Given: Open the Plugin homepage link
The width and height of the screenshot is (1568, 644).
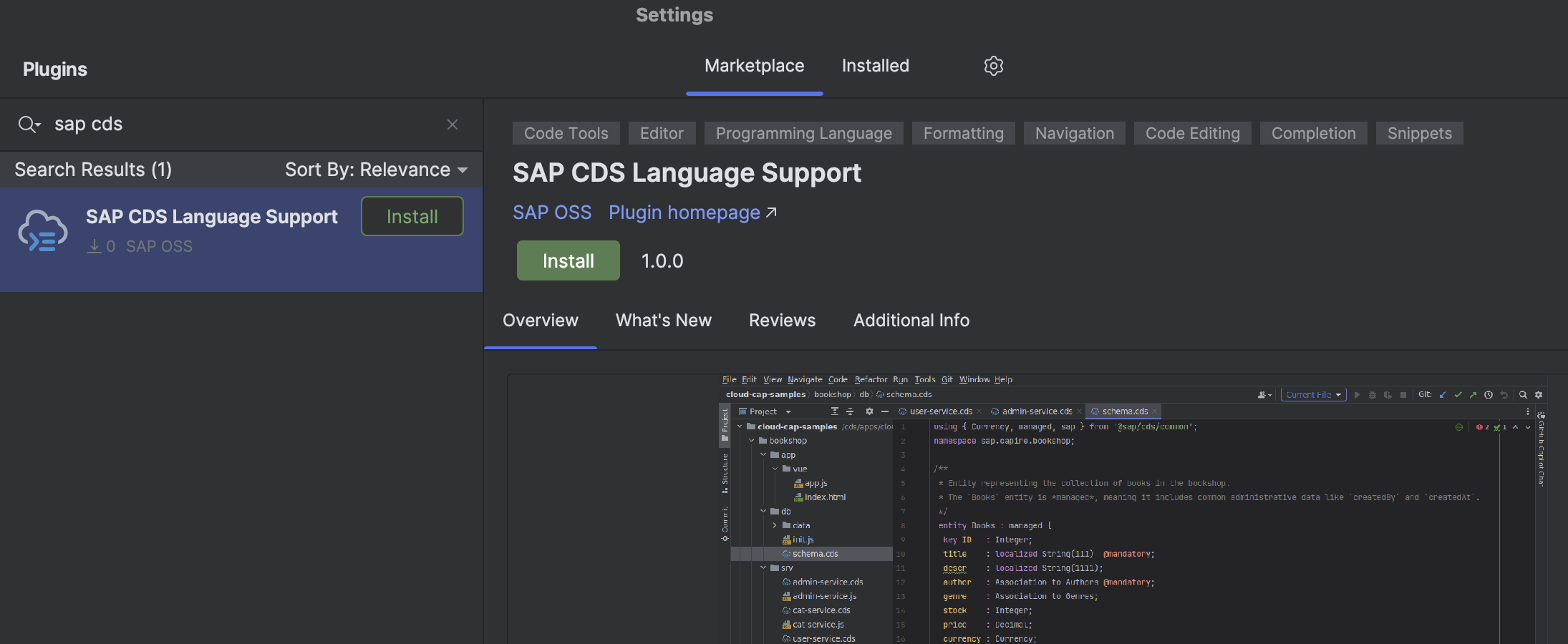Looking at the screenshot, I should pos(684,213).
